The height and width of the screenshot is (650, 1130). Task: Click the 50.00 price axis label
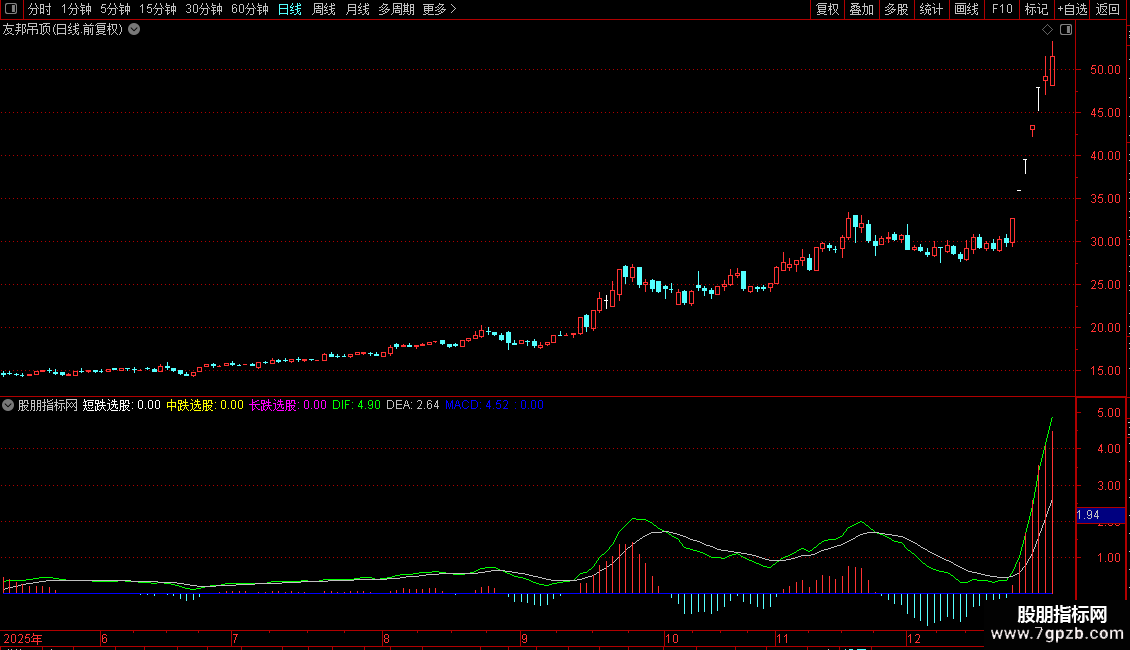[x=1105, y=70]
